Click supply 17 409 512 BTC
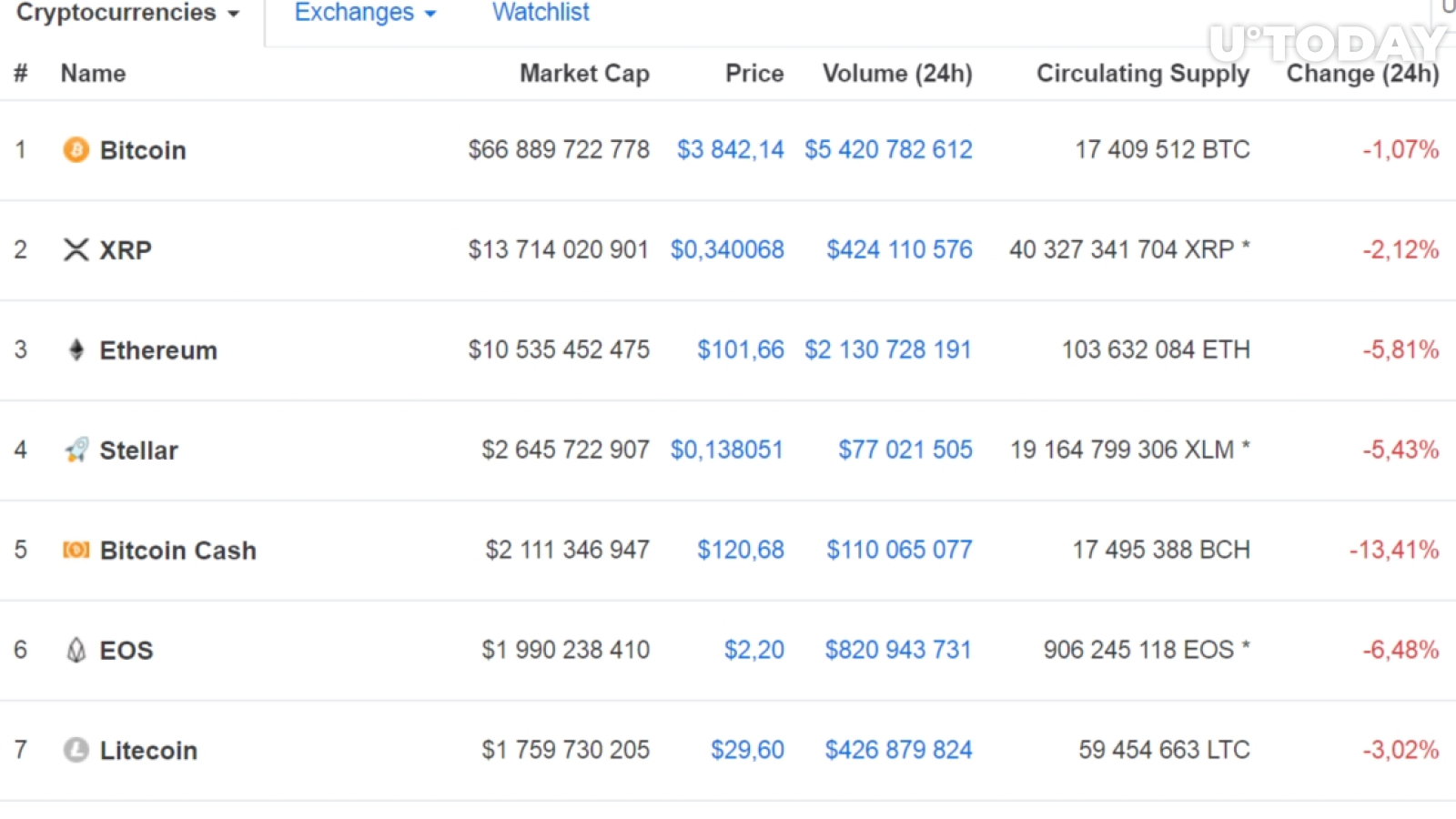This screenshot has height=819, width=1456. coord(1162,149)
